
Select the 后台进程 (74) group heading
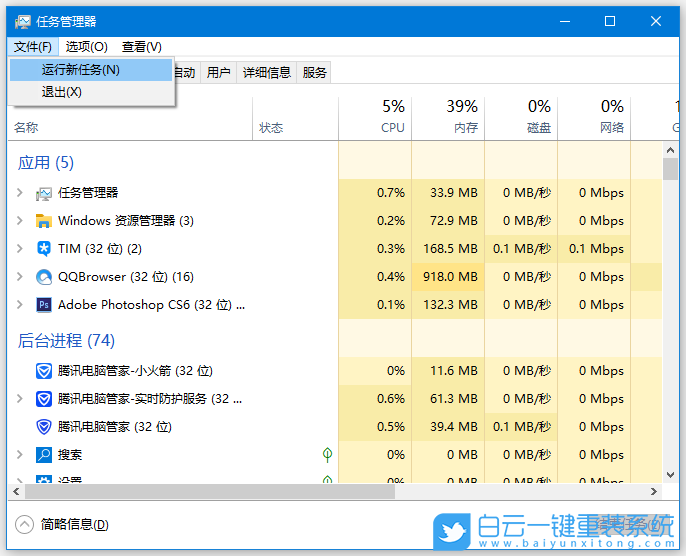coord(66,340)
